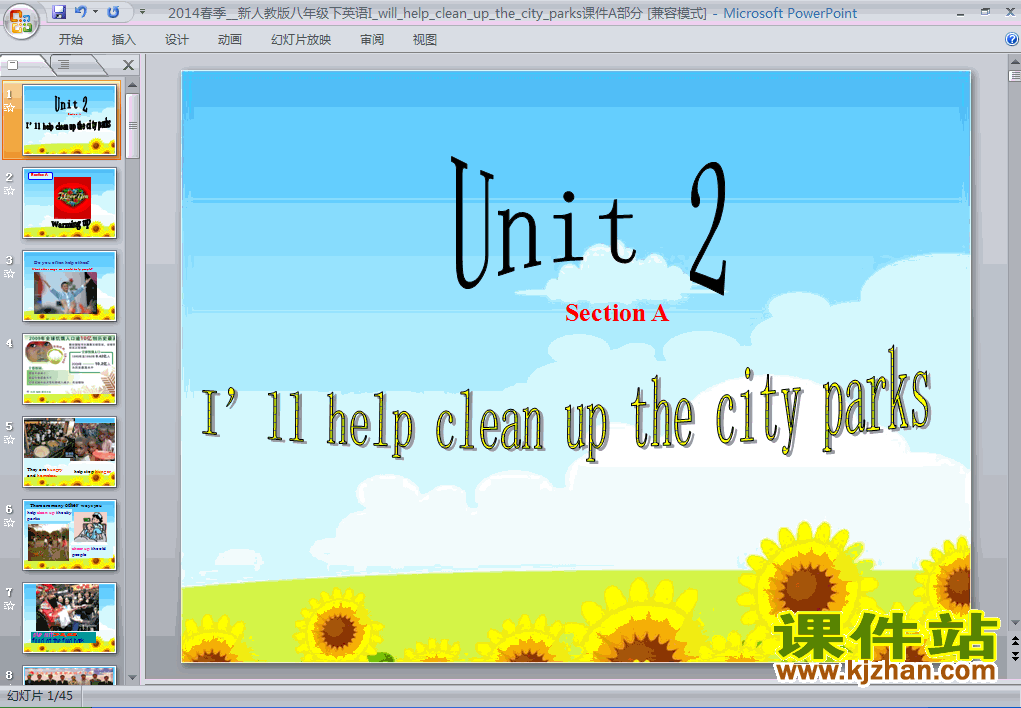Open the 动画 ribbon tab
The image size is (1021, 708).
coord(230,40)
